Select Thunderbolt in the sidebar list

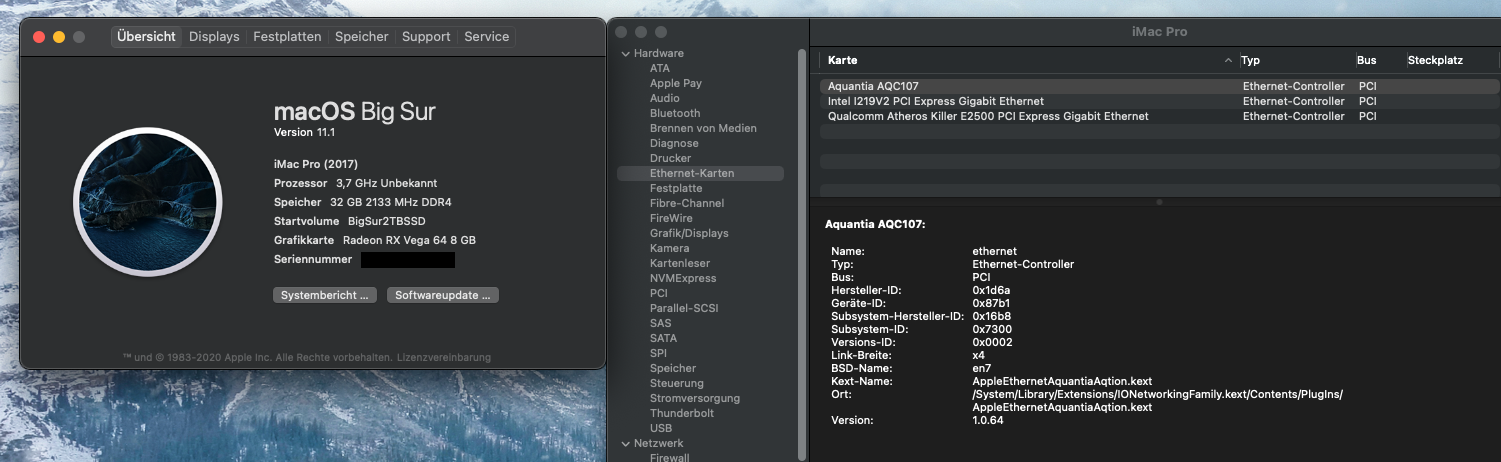click(681, 413)
